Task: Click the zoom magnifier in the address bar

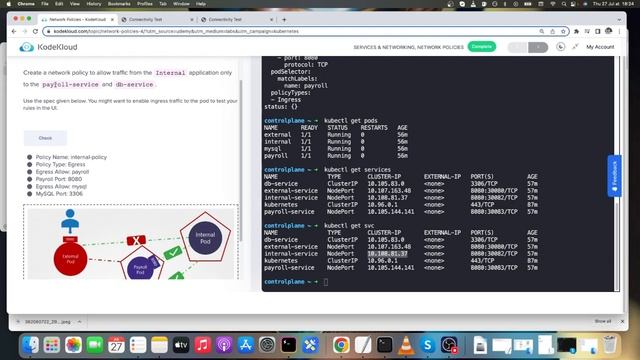Action: coord(542,31)
